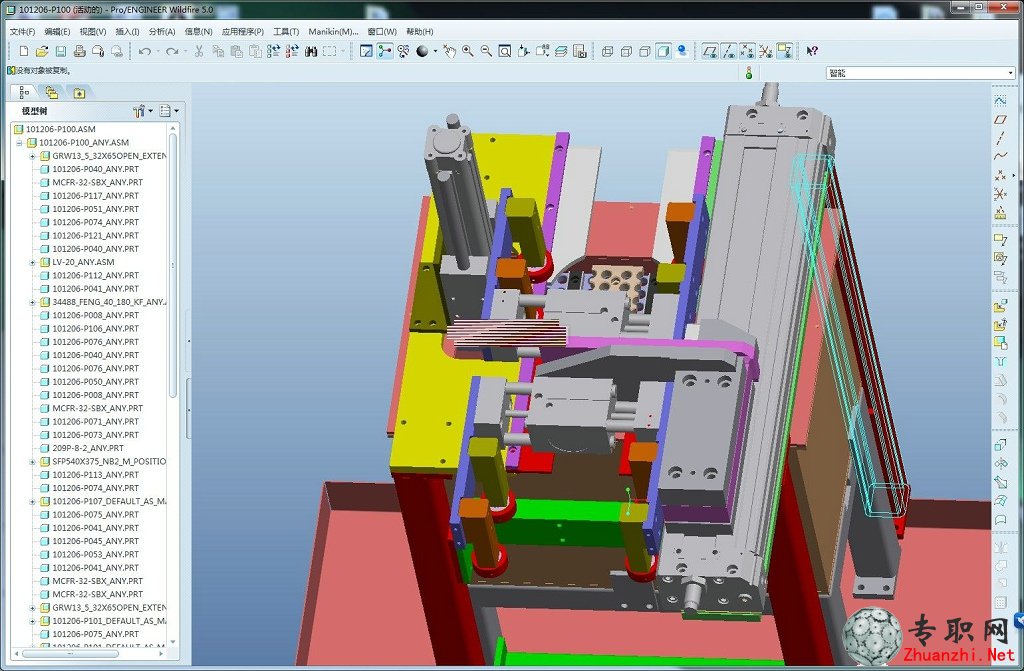Select Datum Plane tool in right toolbar
The width and height of the screenshot is (1024, 671).
1000,120
